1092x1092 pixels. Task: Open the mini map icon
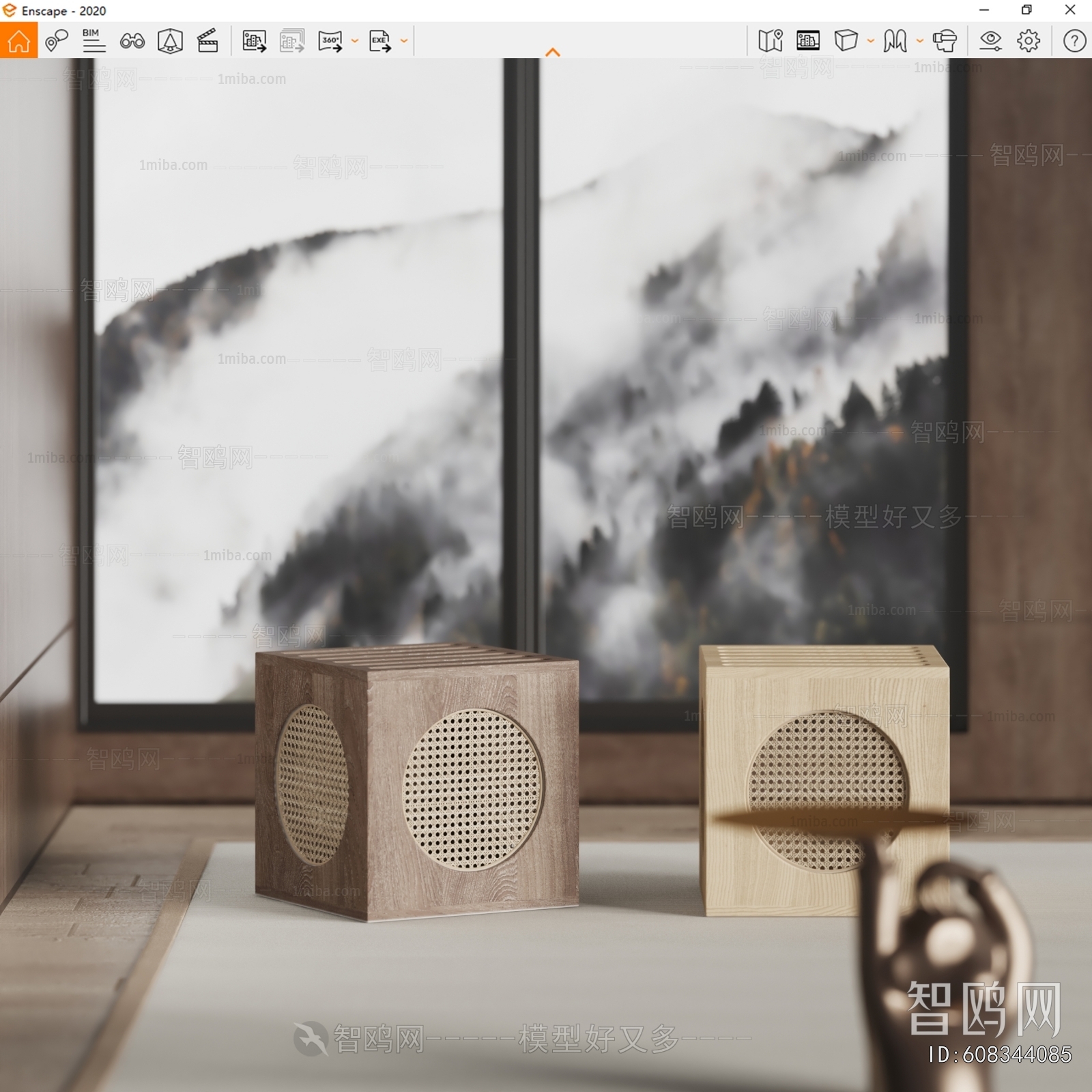[x=771, y=41]
